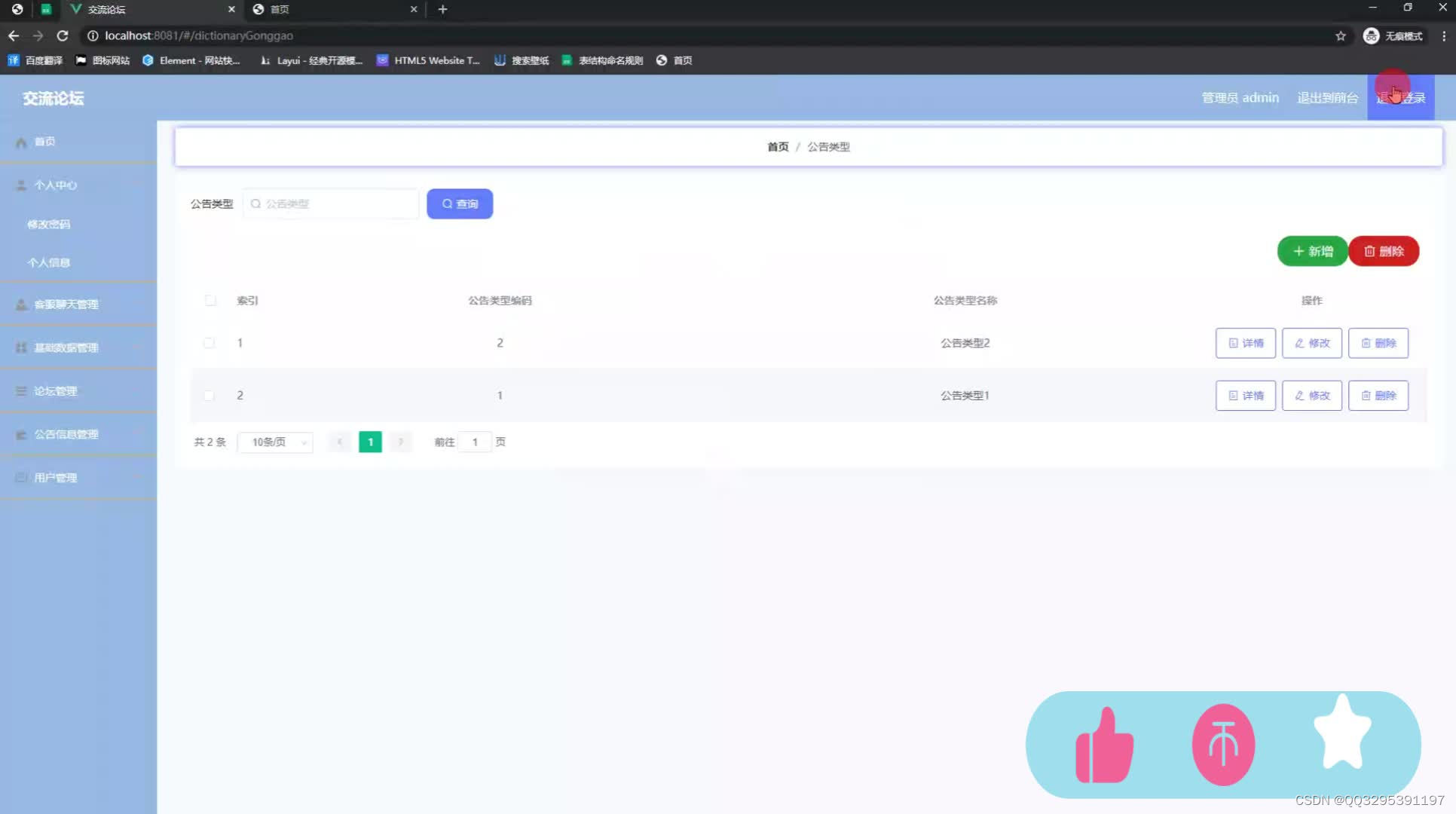Click the 前往 page number input
The width and height of the screenshot is (1456, 814).
point(475,442)
